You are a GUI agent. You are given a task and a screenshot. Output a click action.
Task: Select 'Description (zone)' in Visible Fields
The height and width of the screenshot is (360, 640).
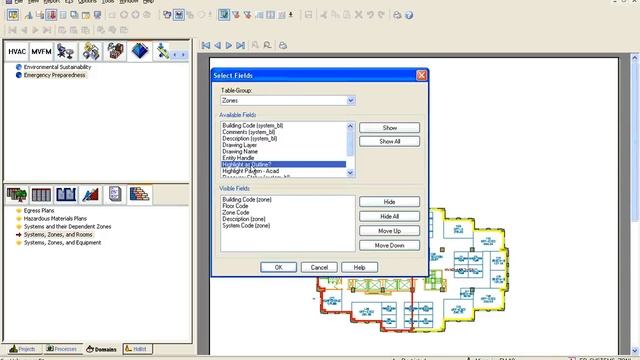(244, 219)
